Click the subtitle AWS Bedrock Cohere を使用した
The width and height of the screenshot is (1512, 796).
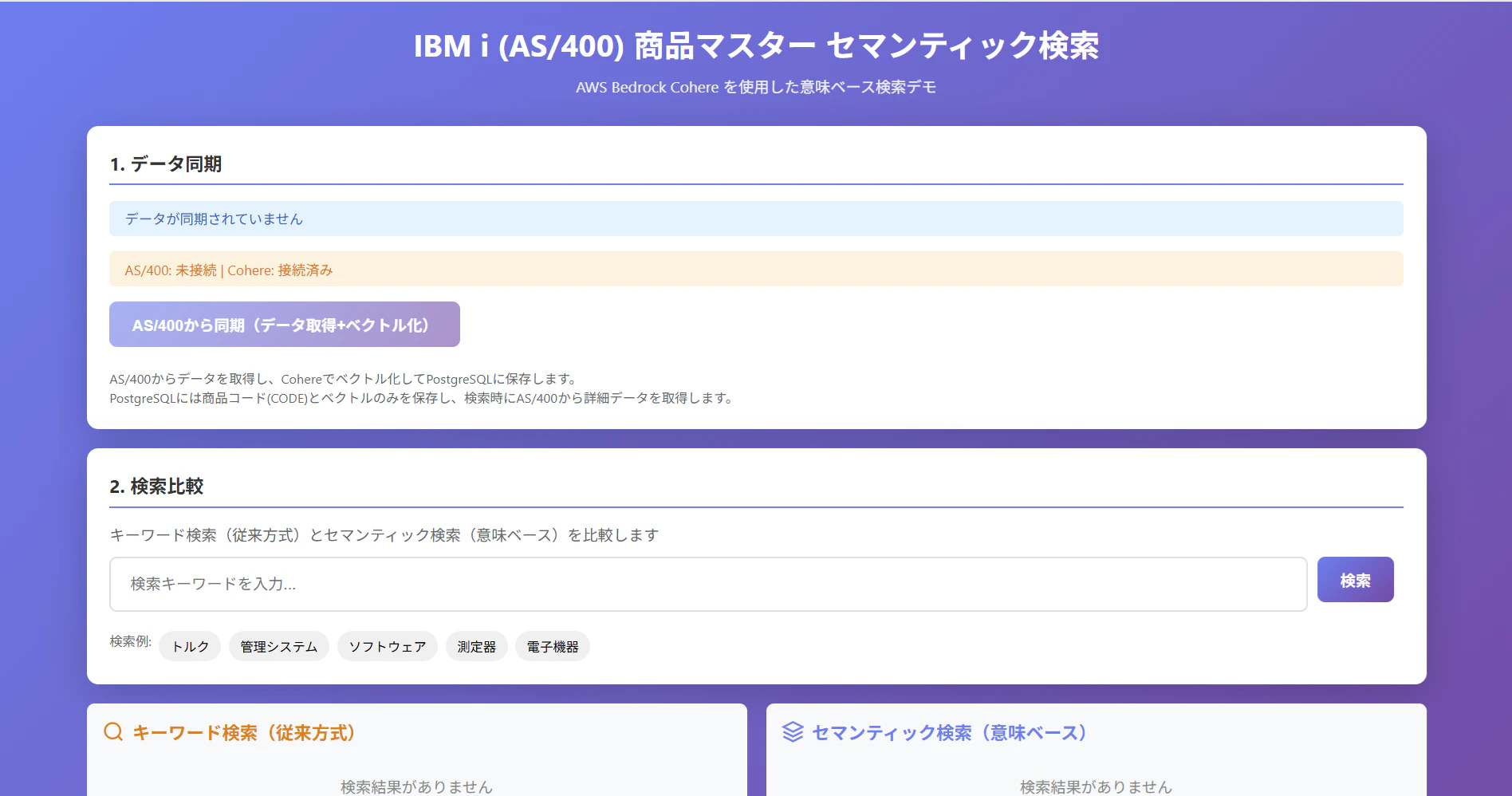(x=756, y=87)
